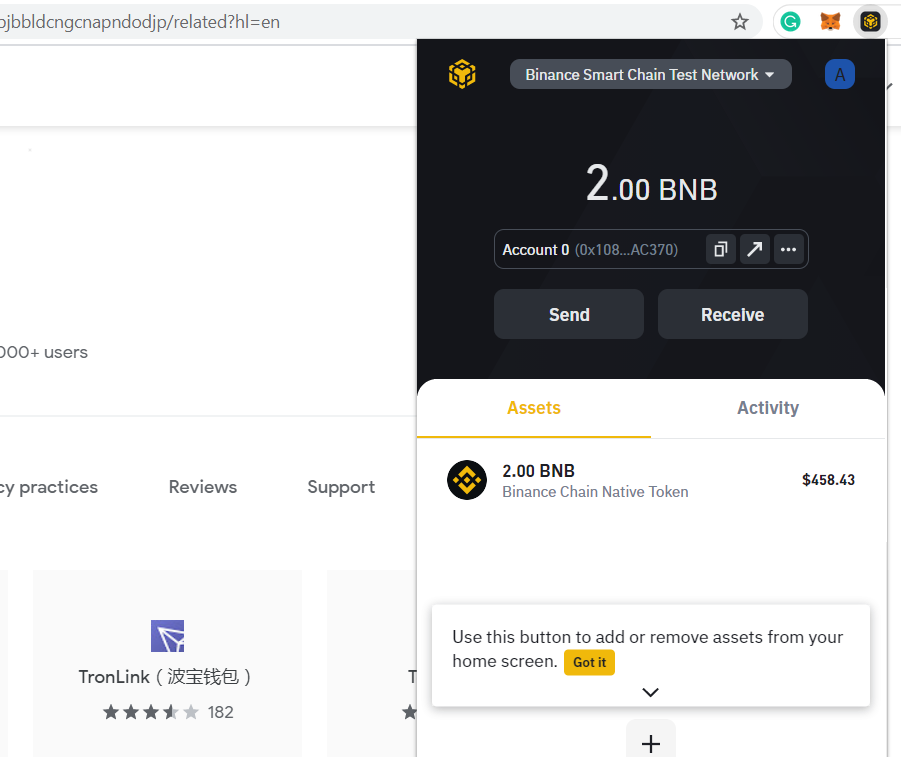Image resolution: width=901 pixels, height=757 pixels.
Task: Click the 182 ratings count for TronLink
Action: click(x=221, y=712)
